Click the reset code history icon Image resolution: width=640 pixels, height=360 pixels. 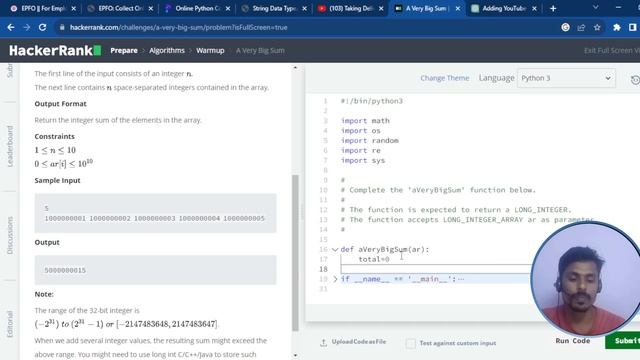tap(635, 80)
